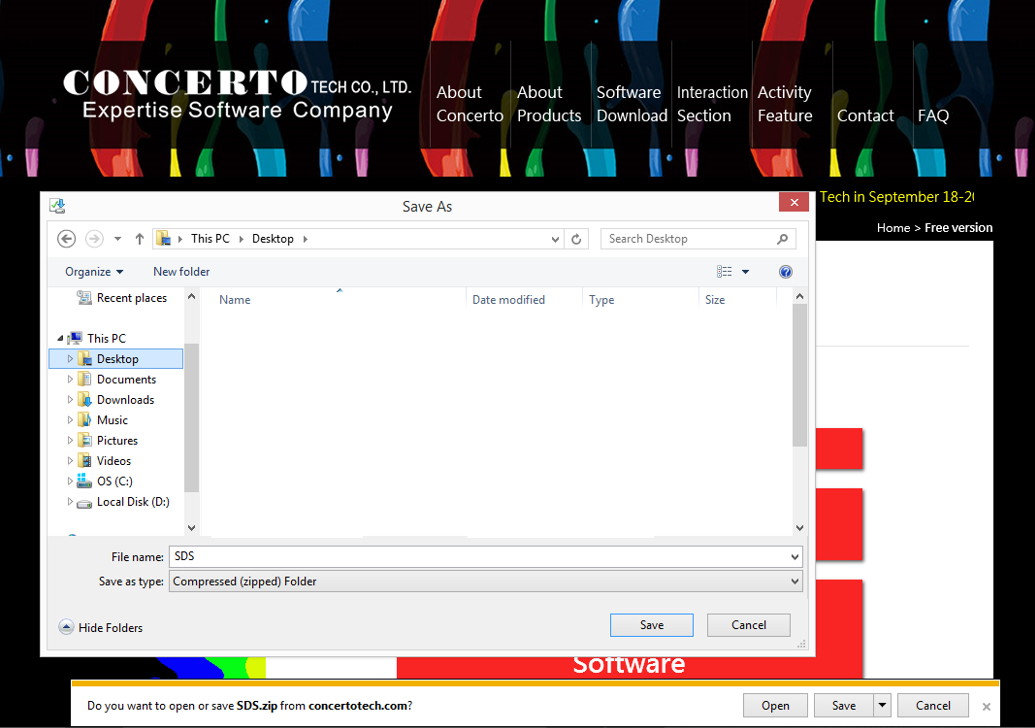Click the Back arrow in Save As dialog
This screenshot has width=1035, height=728.
tap(66, 239)
